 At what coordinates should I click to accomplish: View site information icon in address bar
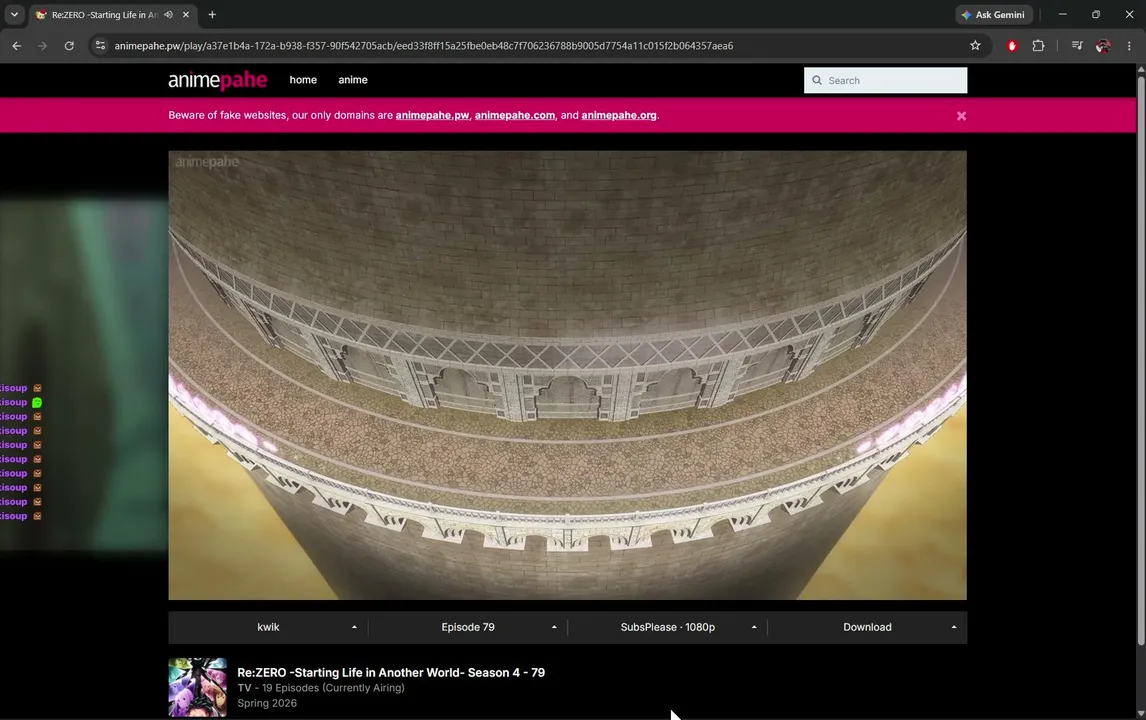100,45
